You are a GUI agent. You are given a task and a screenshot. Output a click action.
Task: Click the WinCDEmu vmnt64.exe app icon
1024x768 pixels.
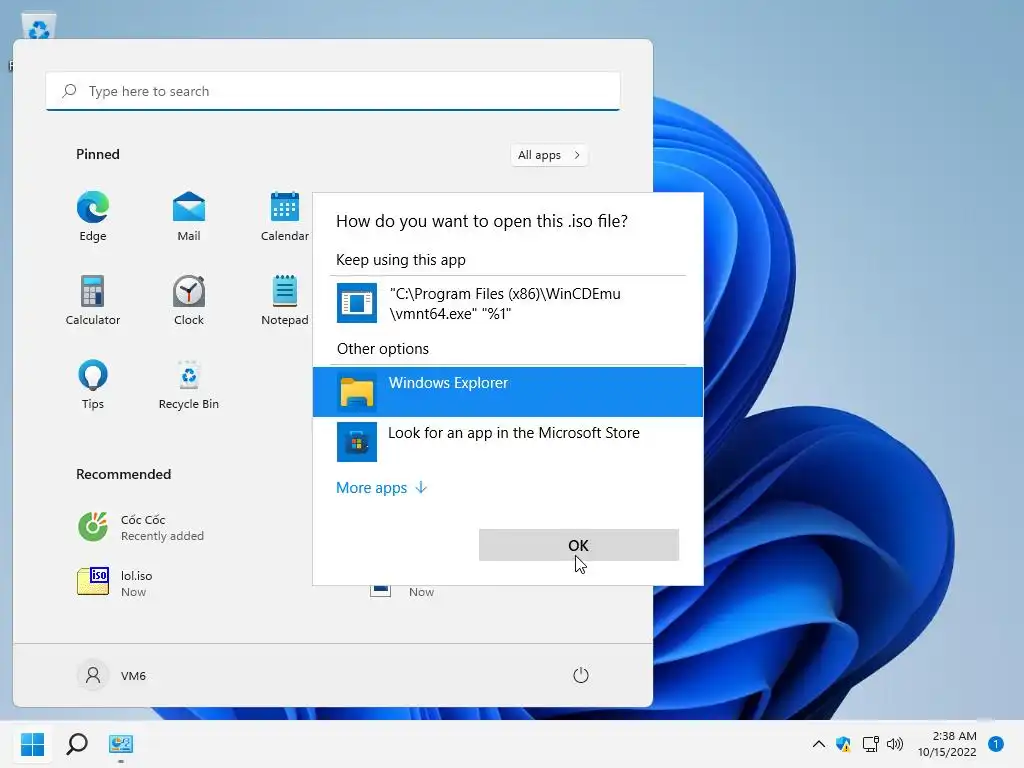click(x=357, y=303)
